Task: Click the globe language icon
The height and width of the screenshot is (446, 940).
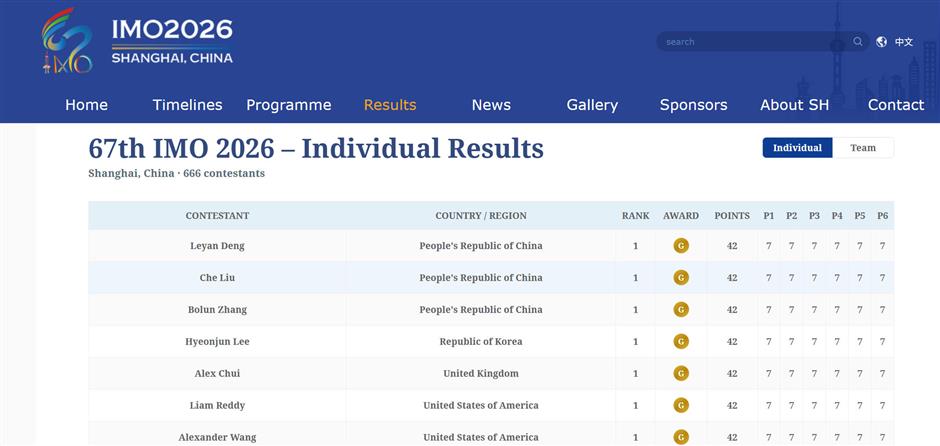Action: click(x=881, y=41)
